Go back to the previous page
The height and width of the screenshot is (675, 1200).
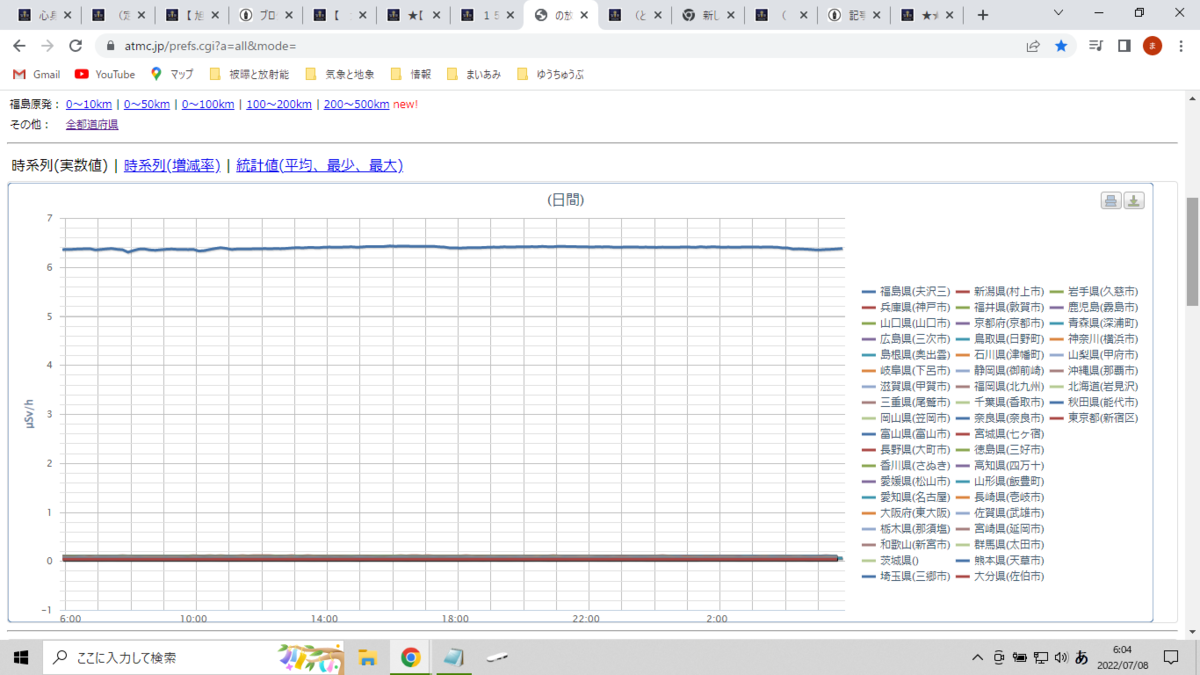pyautogui.click(x=19, y=46)
